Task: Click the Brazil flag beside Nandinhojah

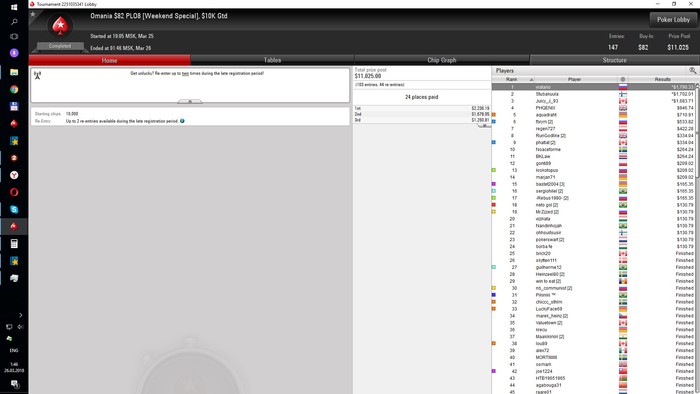Action: tap(623, 226)
